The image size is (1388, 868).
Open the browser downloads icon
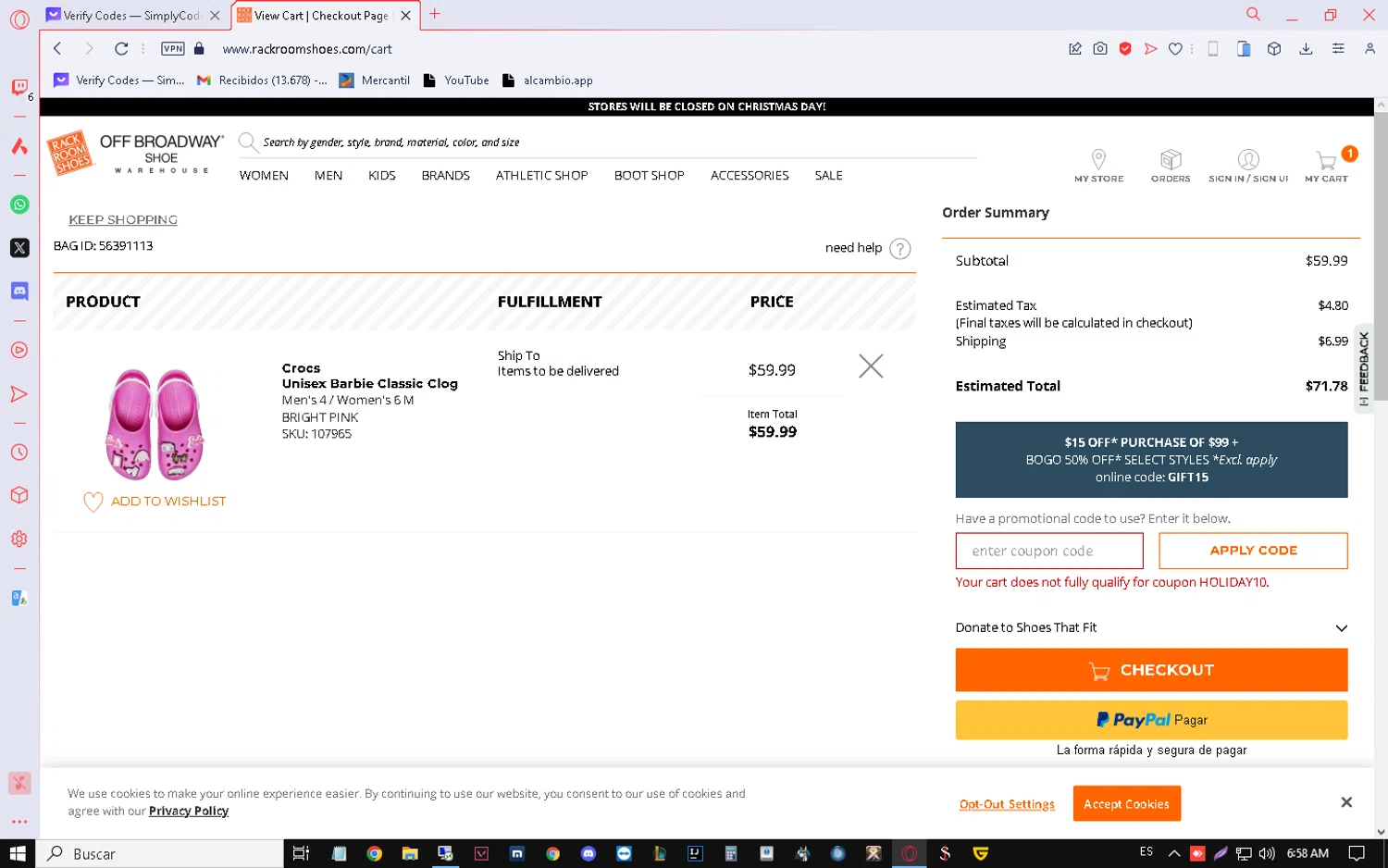1306,48
